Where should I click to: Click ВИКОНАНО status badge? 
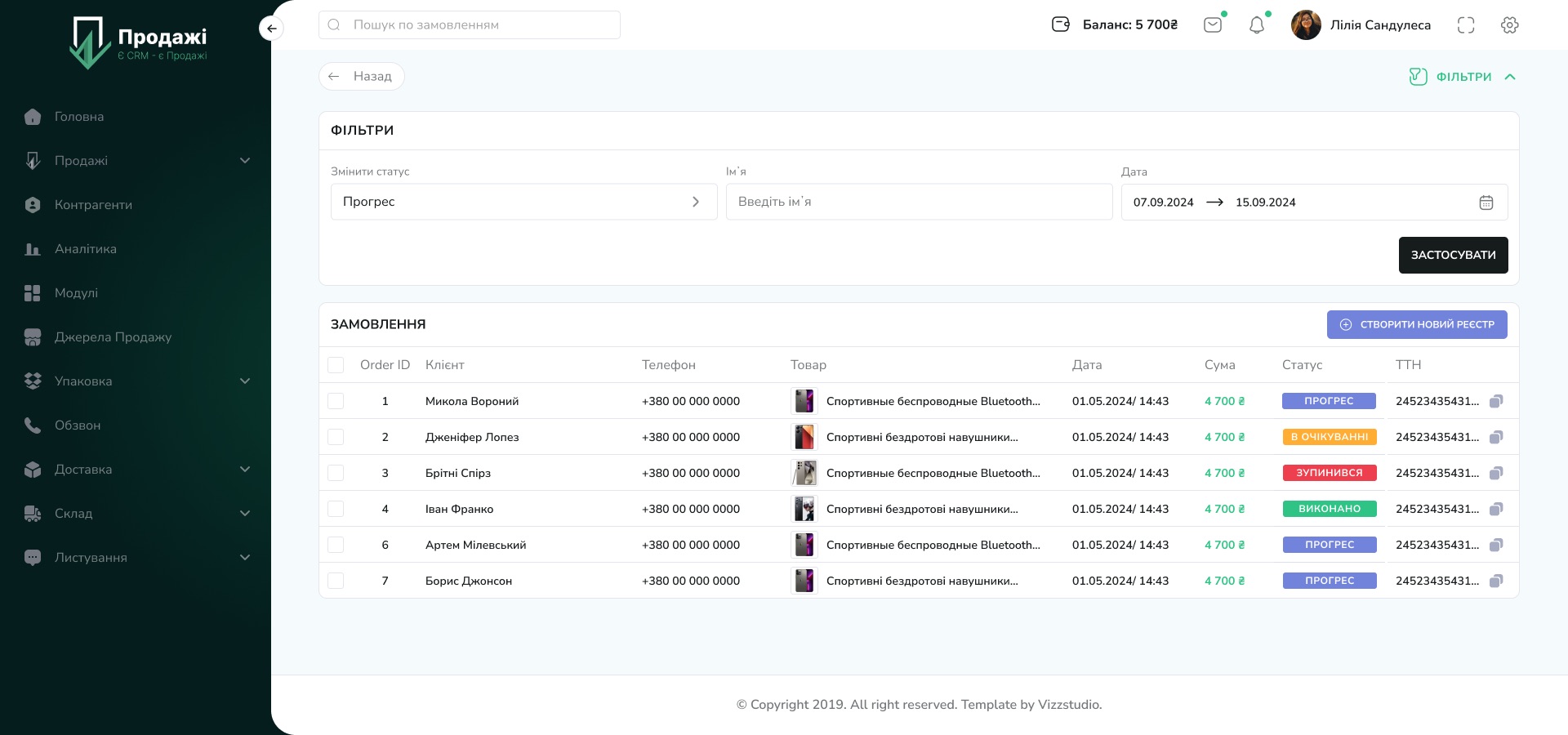click(x=1329, y=509)
